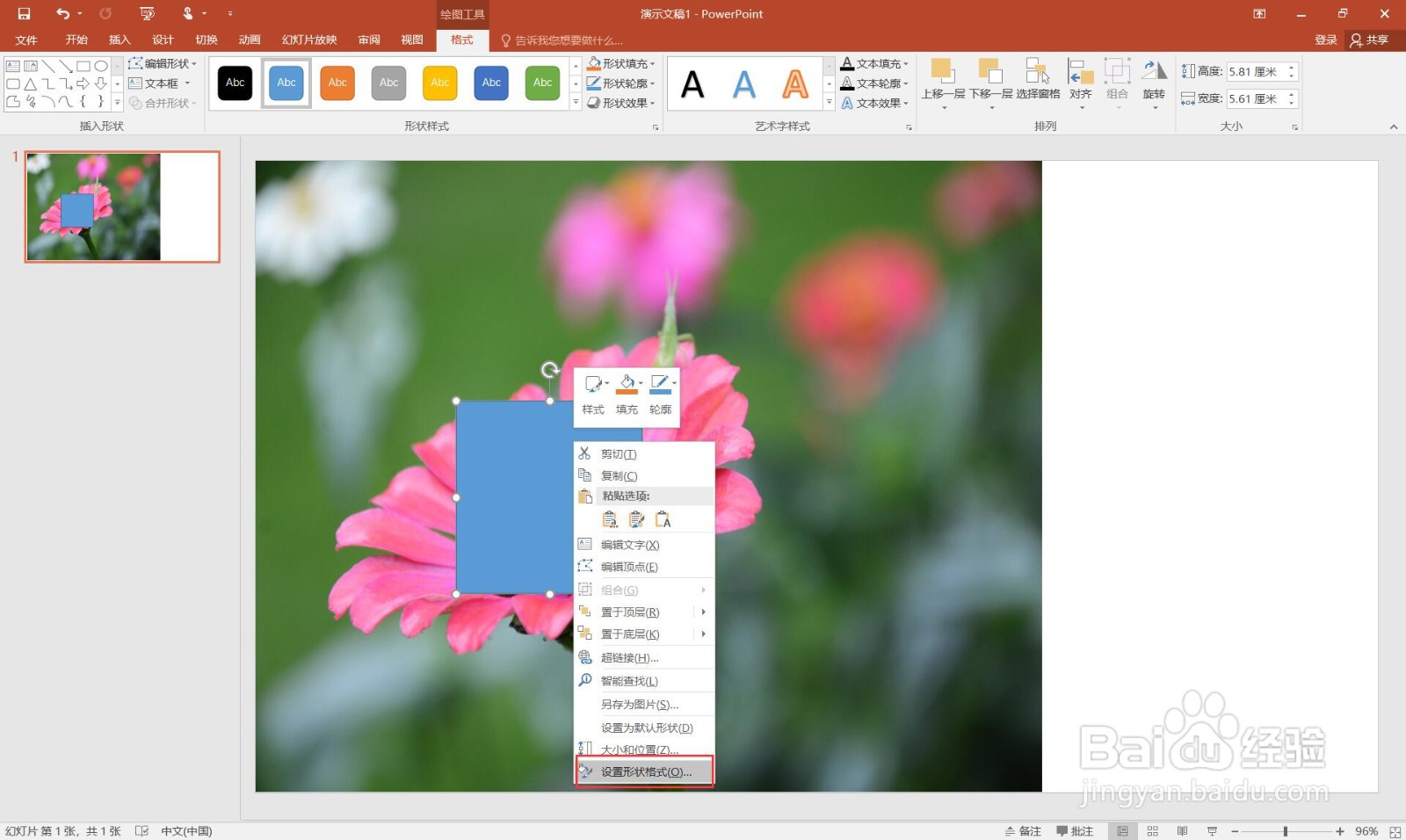The image size is (1406, 840).
Task: Expand 置于顶层 bring to front submenu
Action: click(644, 612)
